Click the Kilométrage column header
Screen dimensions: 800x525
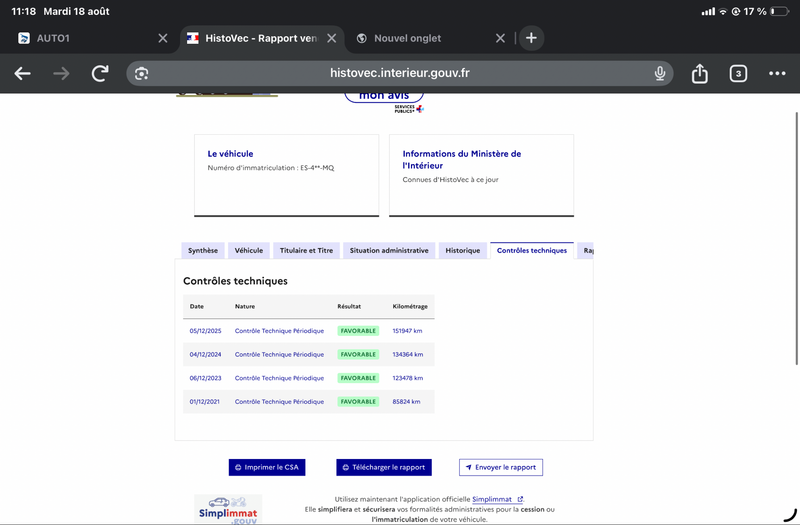click(x=410, y=307)
